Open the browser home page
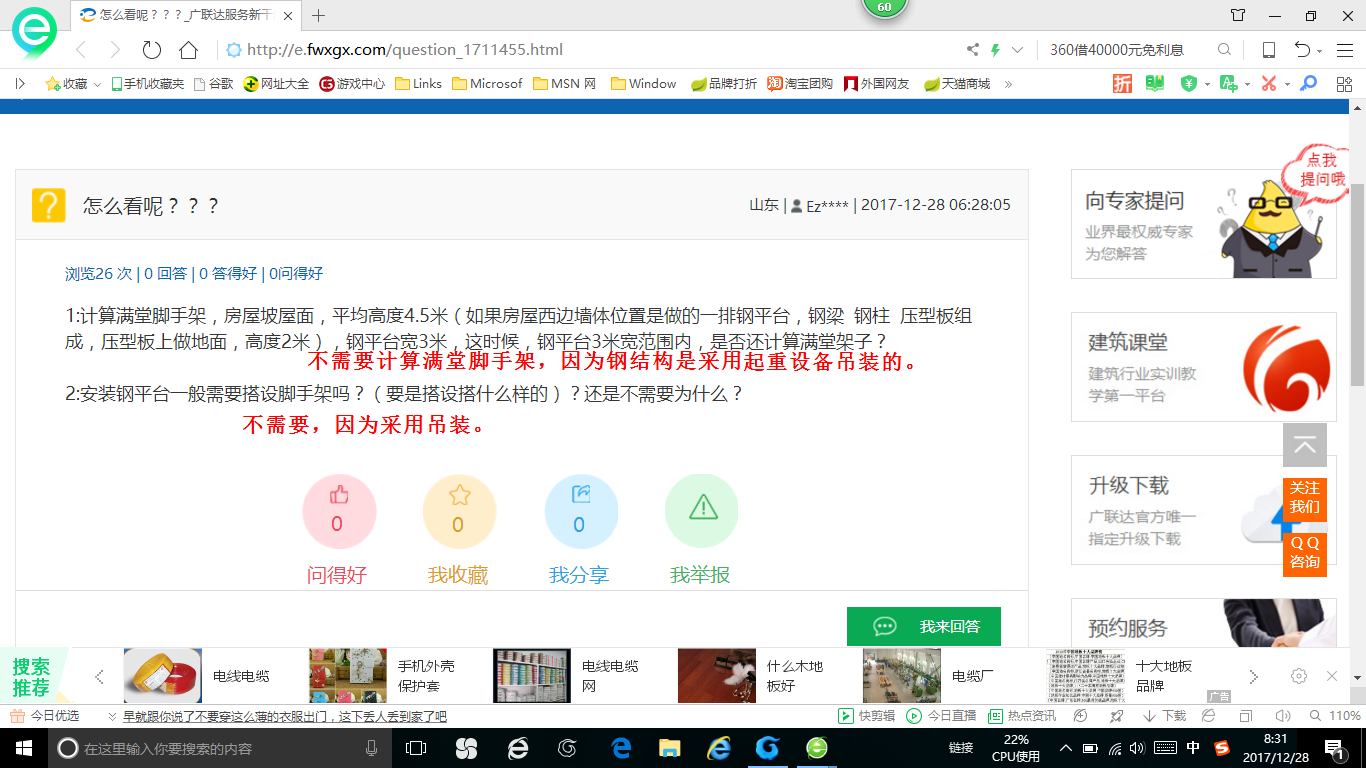The image size is (1366, 768). click(188, 50)
